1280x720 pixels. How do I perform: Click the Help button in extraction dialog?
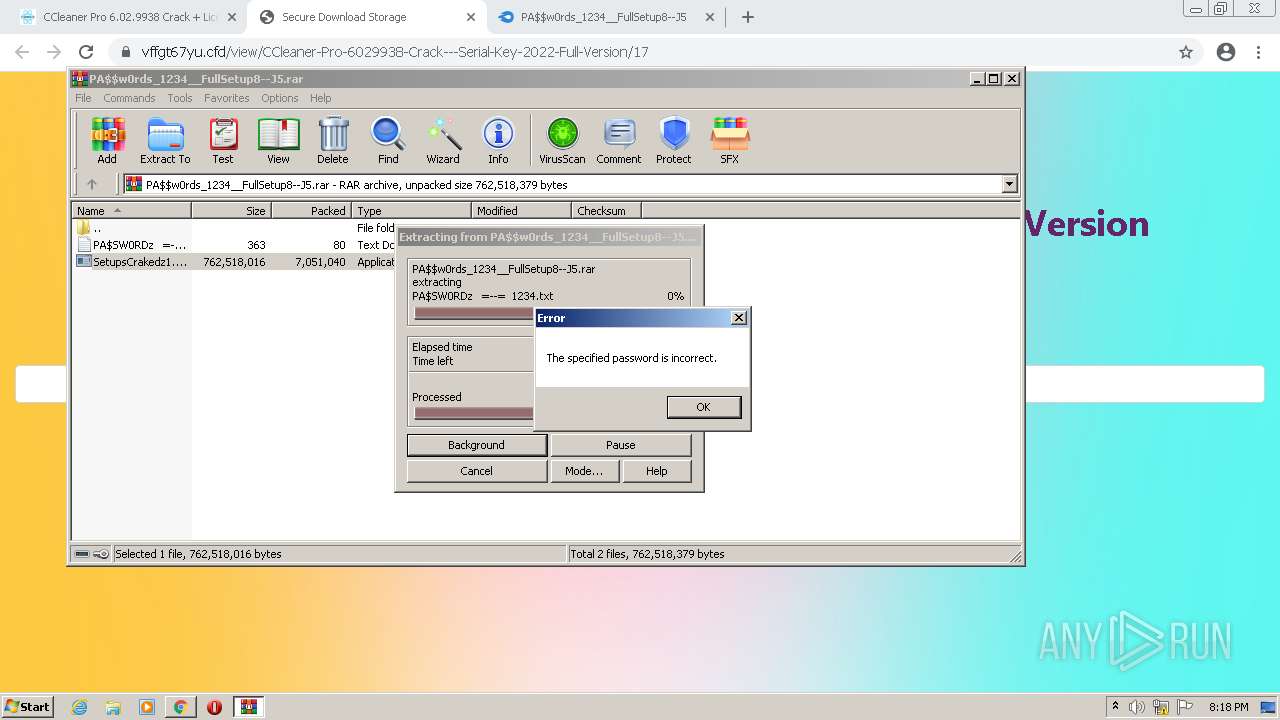[656, 471]
